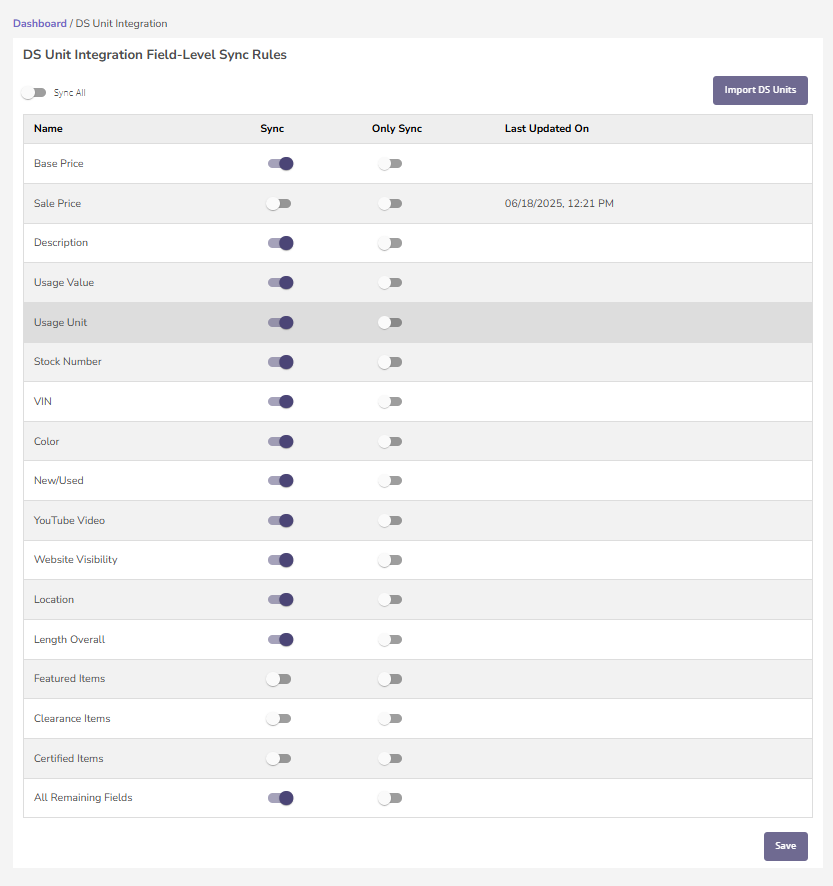Toggle Only Sync for Usage Unit

point(390,323)
